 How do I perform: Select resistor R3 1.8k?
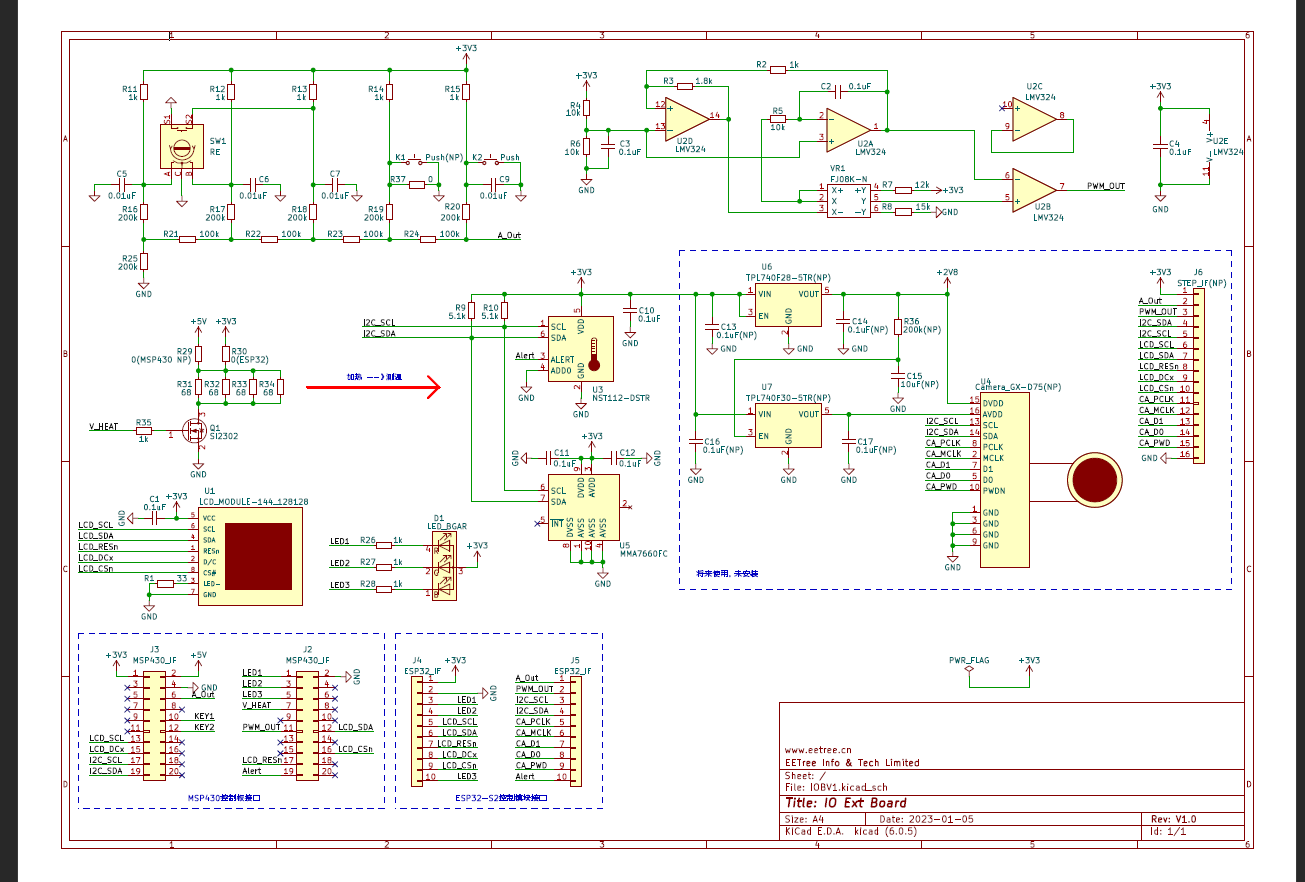point(685,87)
